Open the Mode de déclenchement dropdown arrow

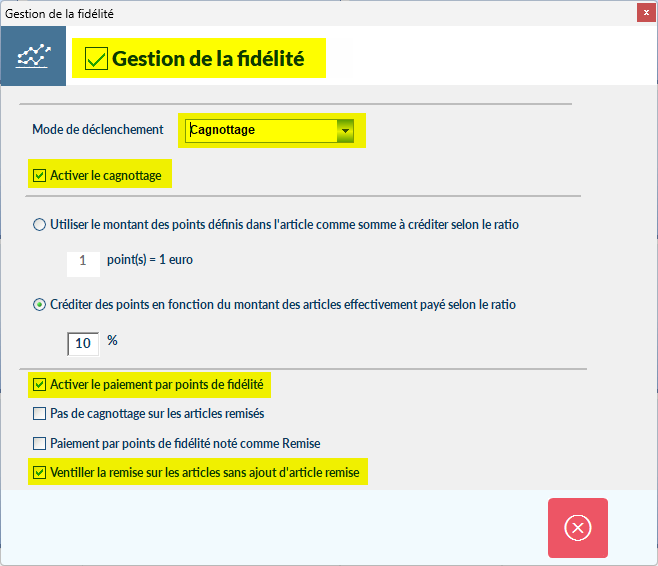pos(345,130)
